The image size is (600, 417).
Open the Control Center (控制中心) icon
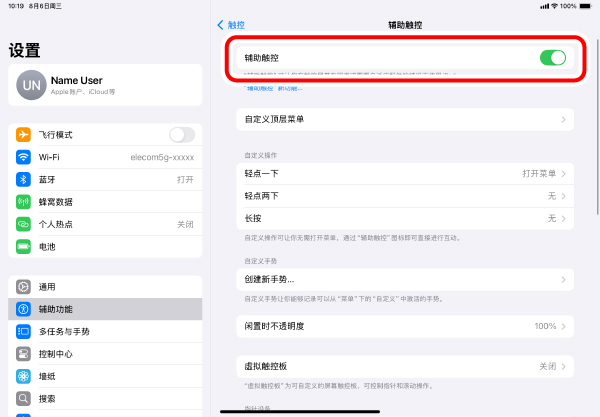coord(22,354)
